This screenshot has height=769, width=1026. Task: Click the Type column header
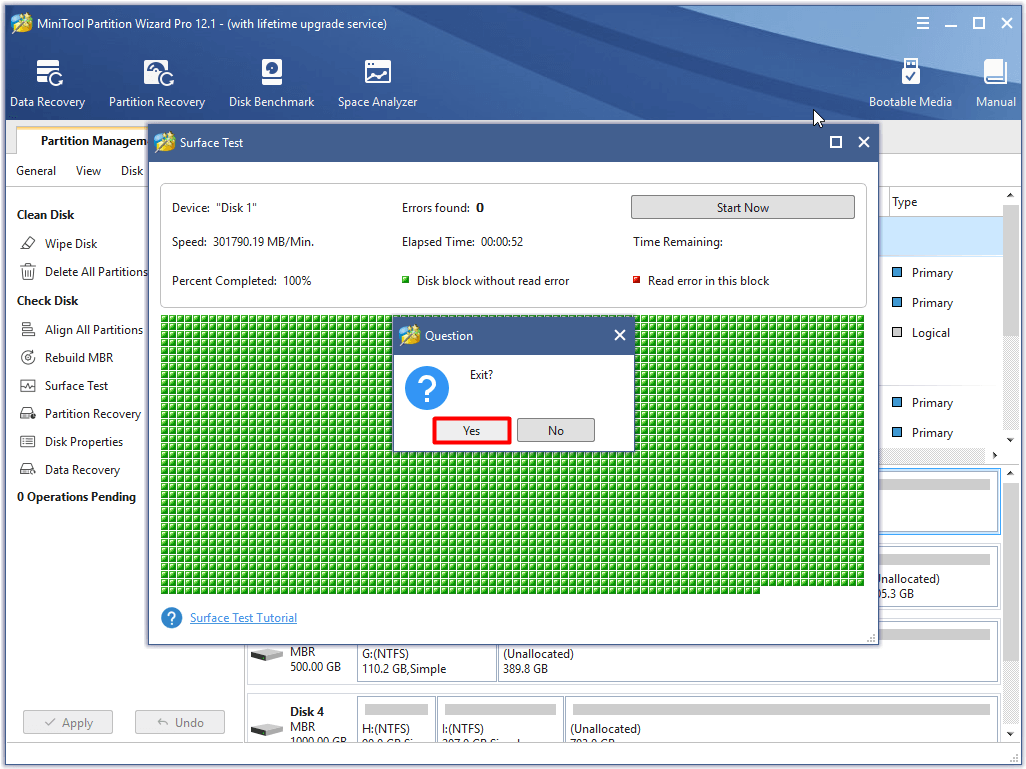pos(905,202)
